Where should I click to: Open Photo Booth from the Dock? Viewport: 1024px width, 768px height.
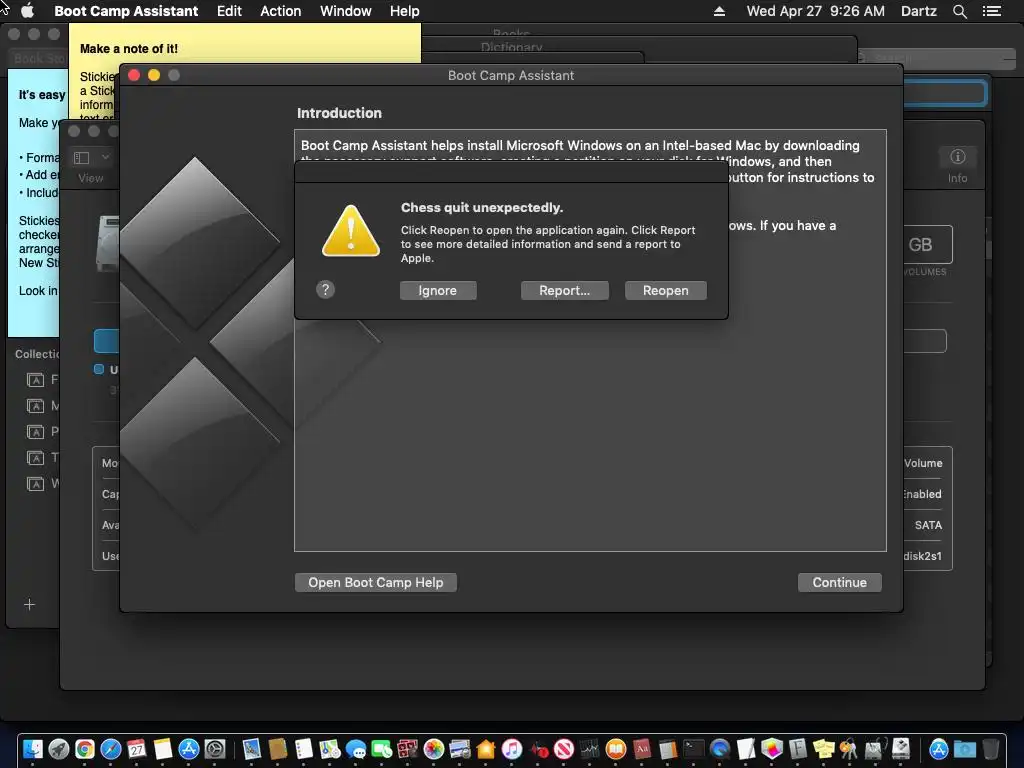coord(408,748)
